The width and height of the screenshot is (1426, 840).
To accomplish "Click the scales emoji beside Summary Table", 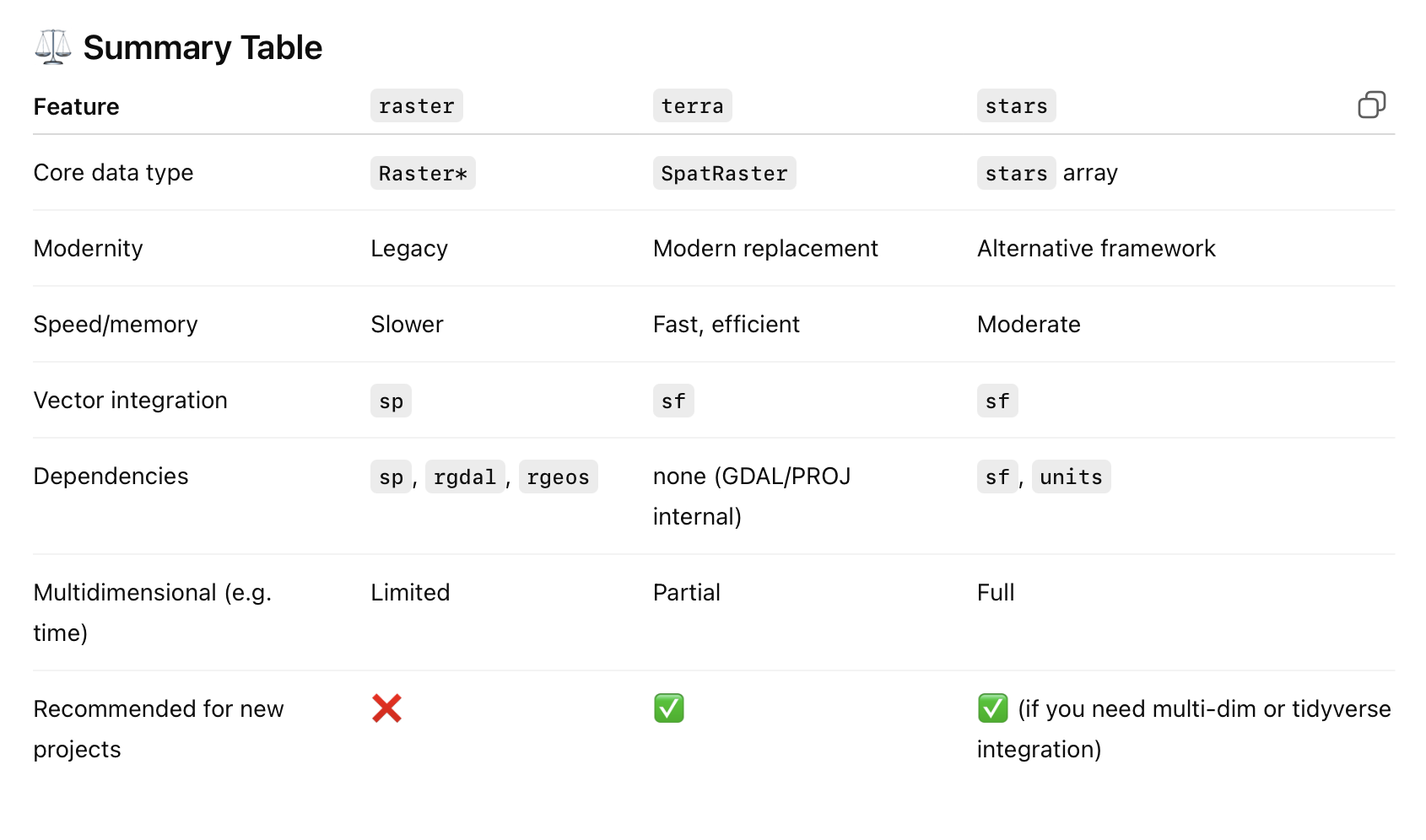I will [x=53, y=47].
